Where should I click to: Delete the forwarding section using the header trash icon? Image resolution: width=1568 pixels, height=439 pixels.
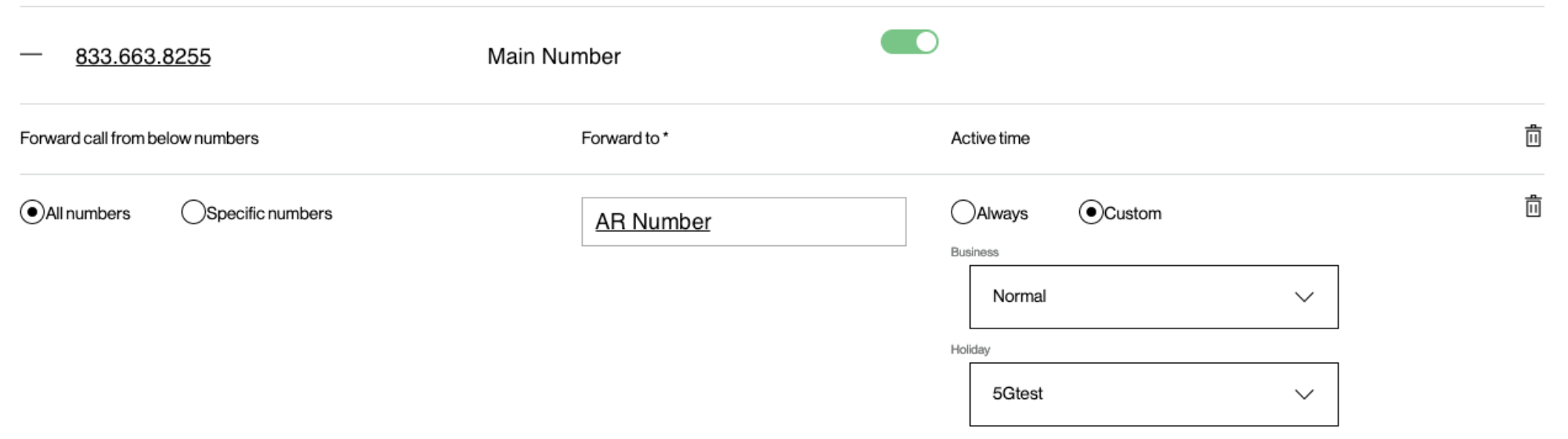click(1533, 136)
